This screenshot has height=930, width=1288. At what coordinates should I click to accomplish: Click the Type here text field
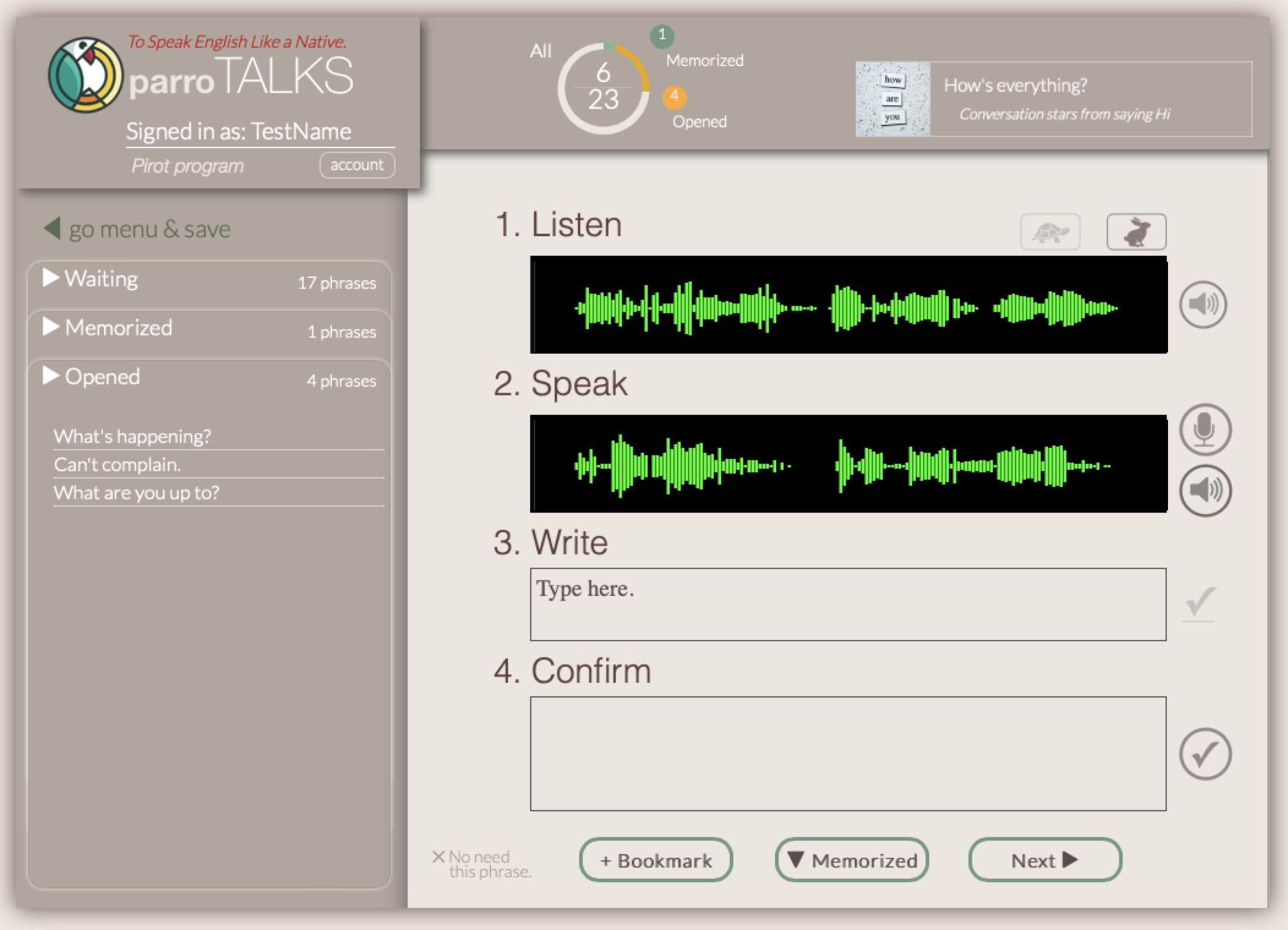point(847,604)
